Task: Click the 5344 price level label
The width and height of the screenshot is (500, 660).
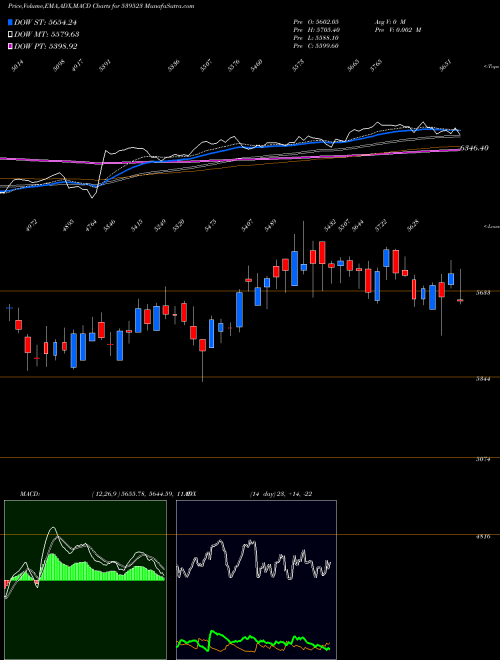Action: click(x=483, y=379)
